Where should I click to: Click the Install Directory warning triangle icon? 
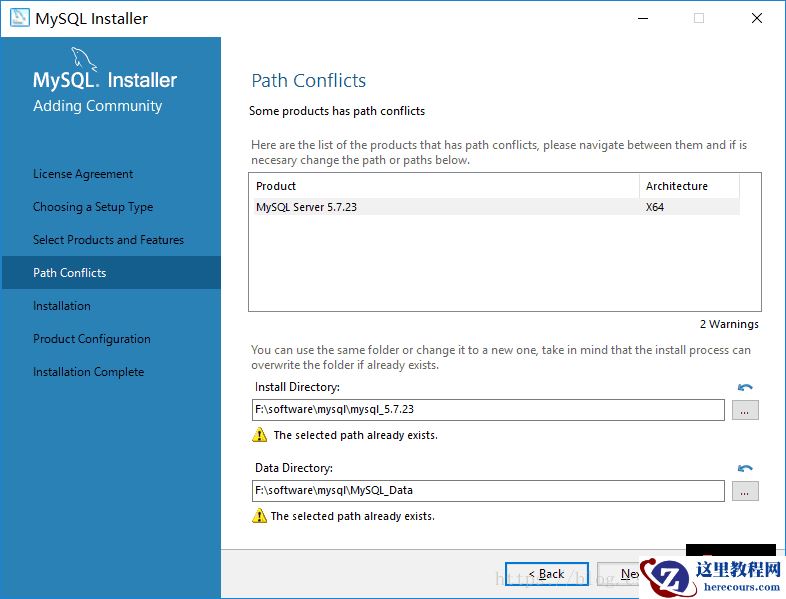[260, 435]
